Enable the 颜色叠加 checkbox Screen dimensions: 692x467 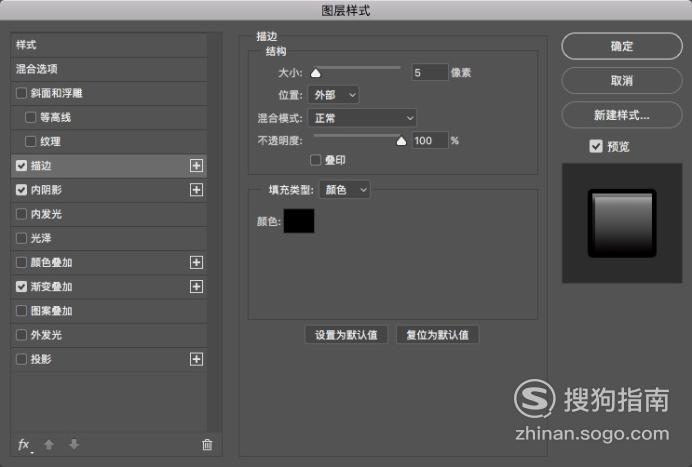[x=21, y=262]
